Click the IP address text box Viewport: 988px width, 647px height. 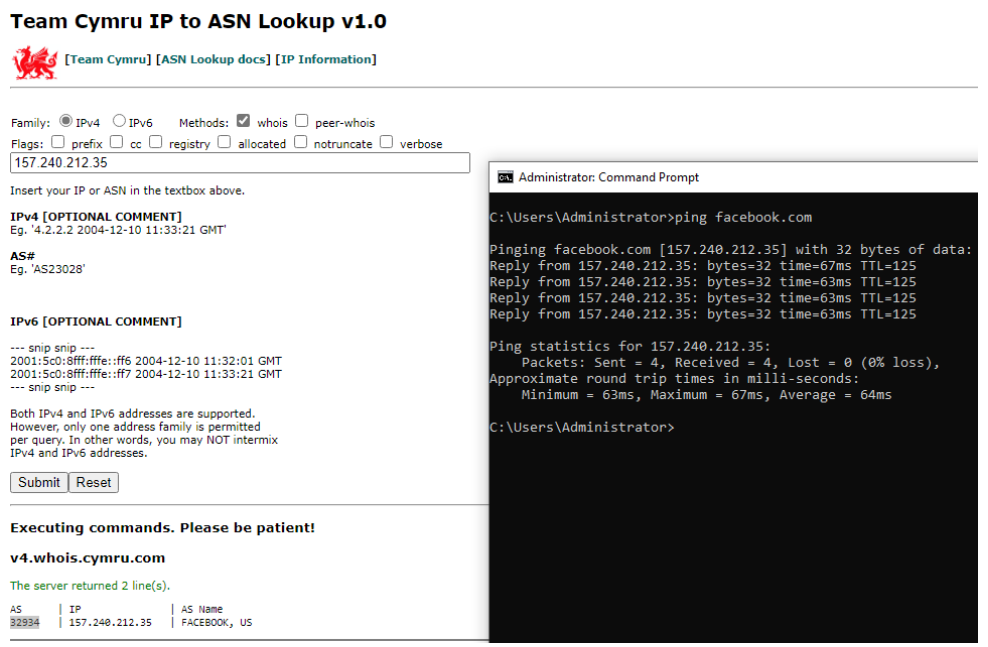[x=240, y=163]
